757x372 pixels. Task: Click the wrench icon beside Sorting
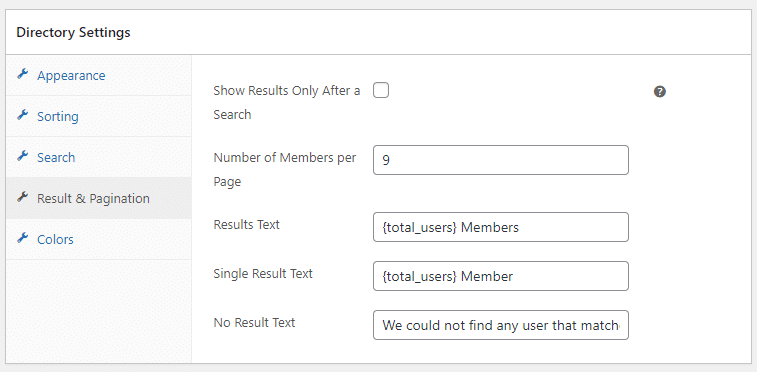22,115
